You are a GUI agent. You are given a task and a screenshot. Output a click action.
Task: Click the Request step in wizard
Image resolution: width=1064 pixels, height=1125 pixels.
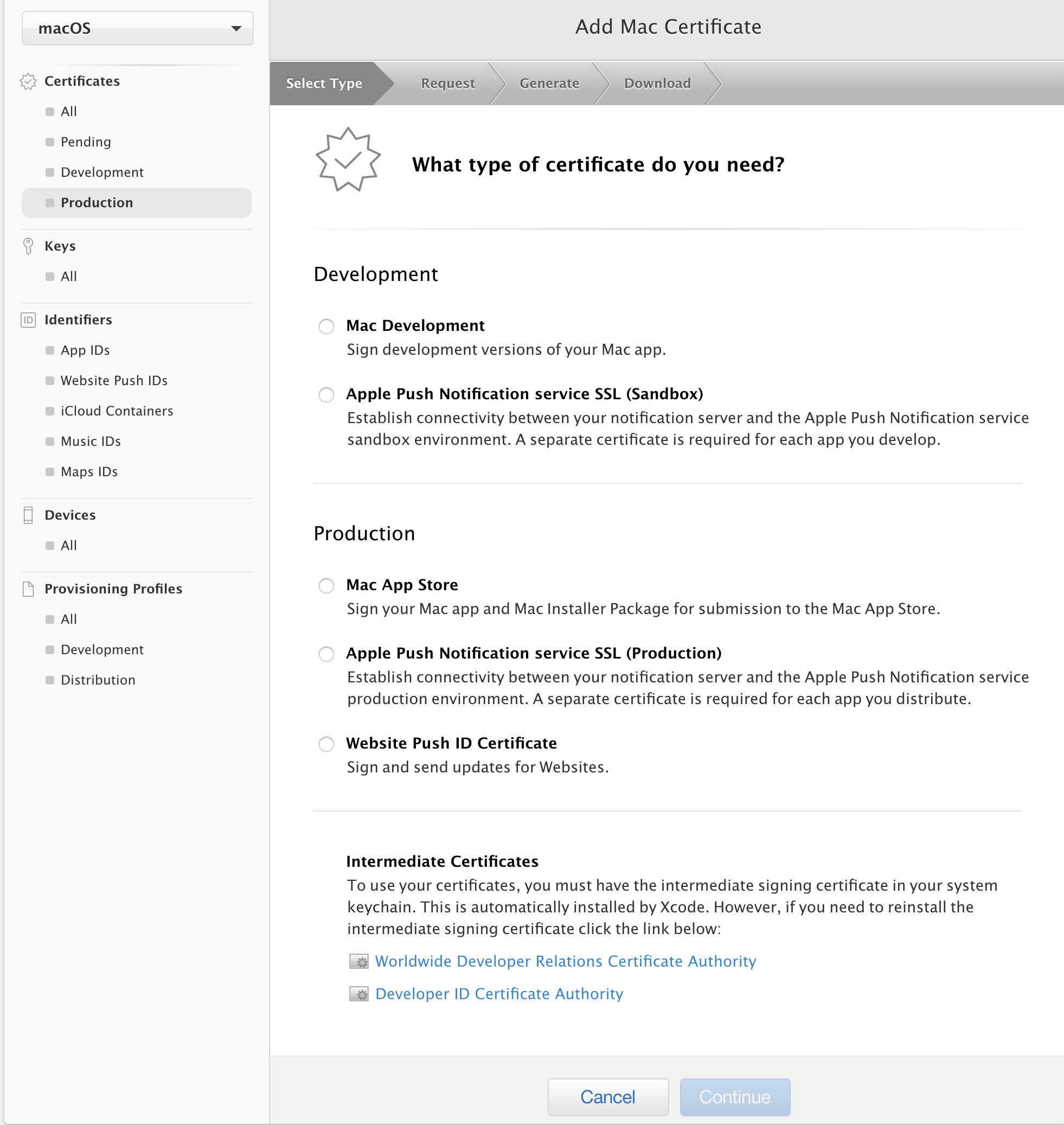[448, 84]
